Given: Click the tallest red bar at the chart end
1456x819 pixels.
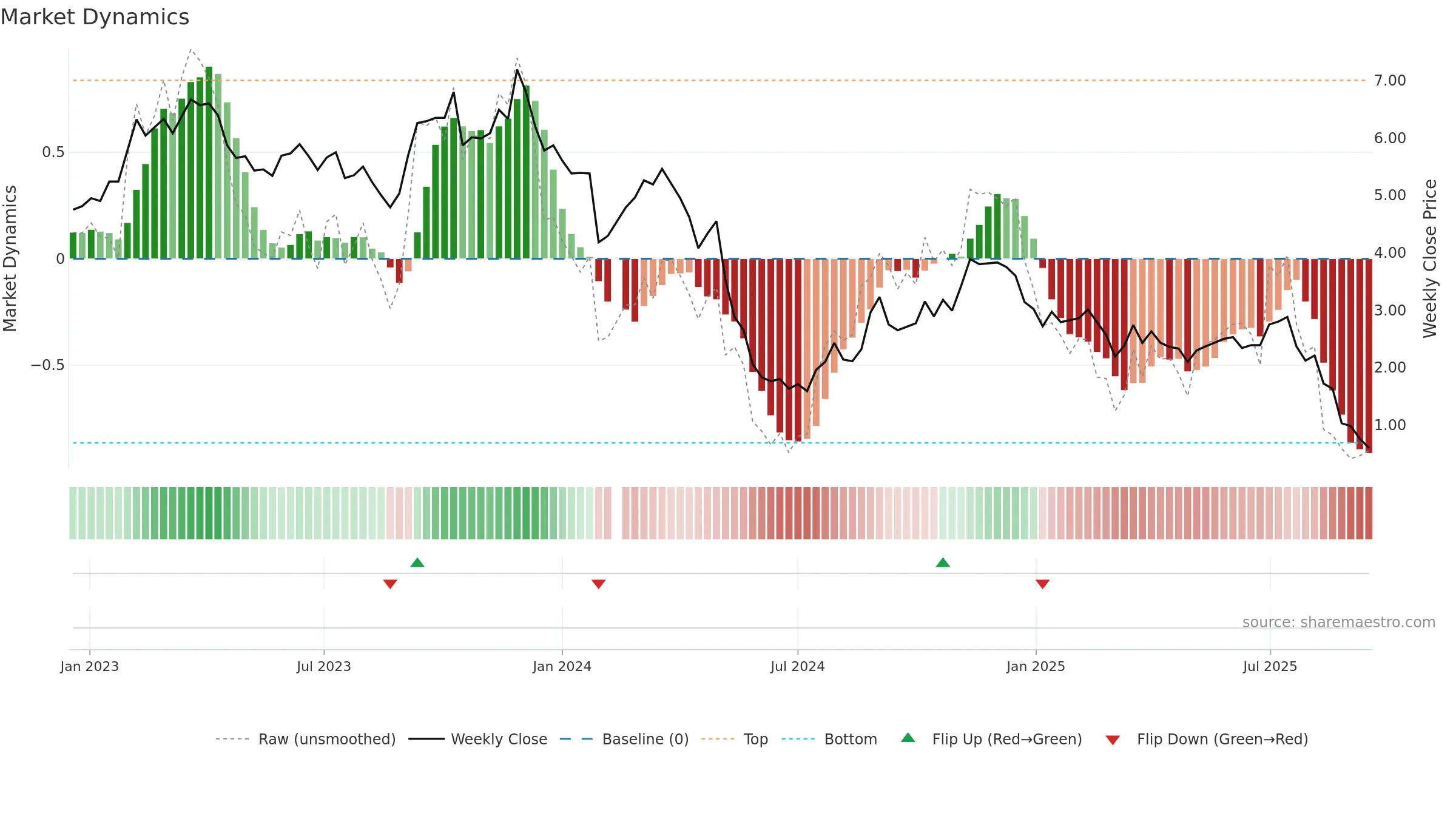Looking at the screenshot, I should coord(1369,356).
